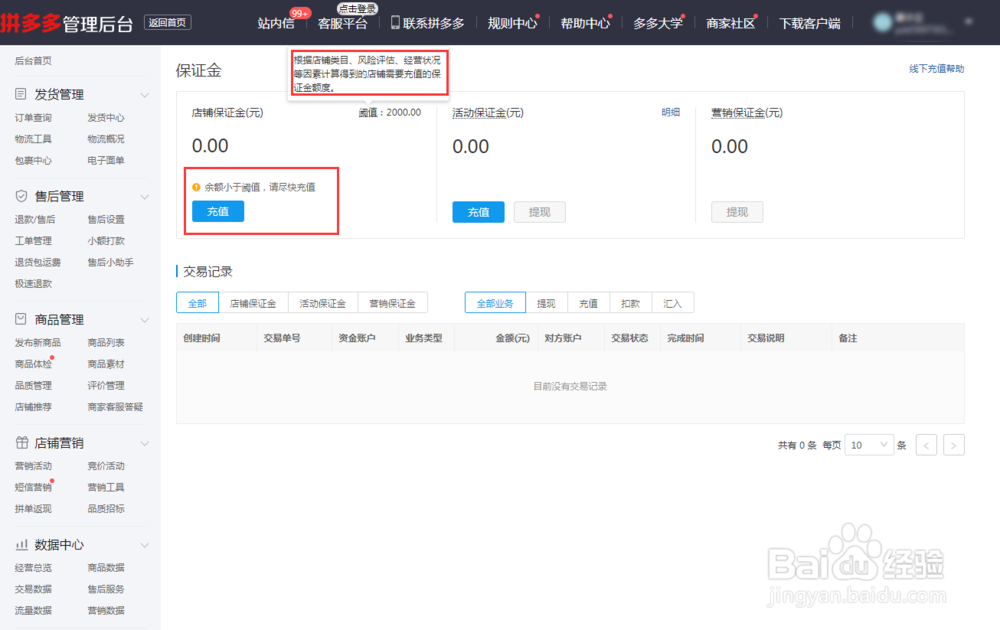Screen dimensions: 1000x630
Task: Collapse the 发货管理 section chevron
Action: [x=145, y=95]
